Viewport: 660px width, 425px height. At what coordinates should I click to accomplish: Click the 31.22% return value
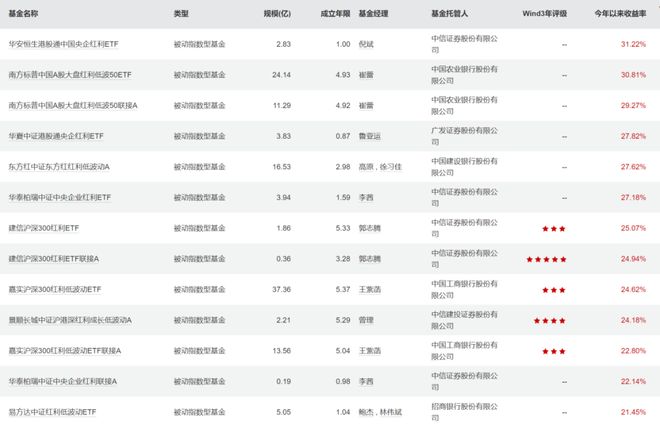pyautogui.click(x=633, y=45)
